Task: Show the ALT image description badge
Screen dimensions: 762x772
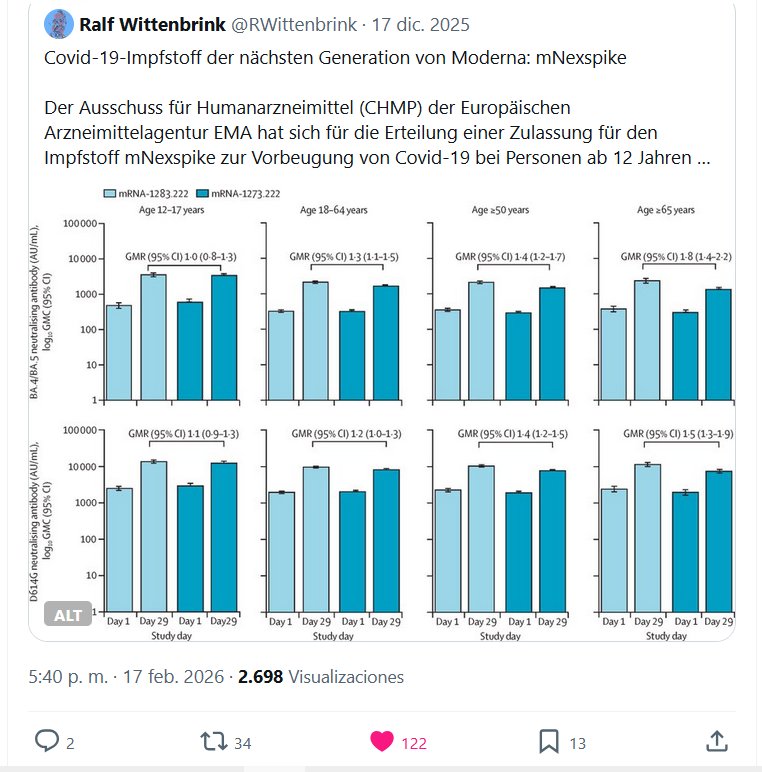Action: [68, 615]
